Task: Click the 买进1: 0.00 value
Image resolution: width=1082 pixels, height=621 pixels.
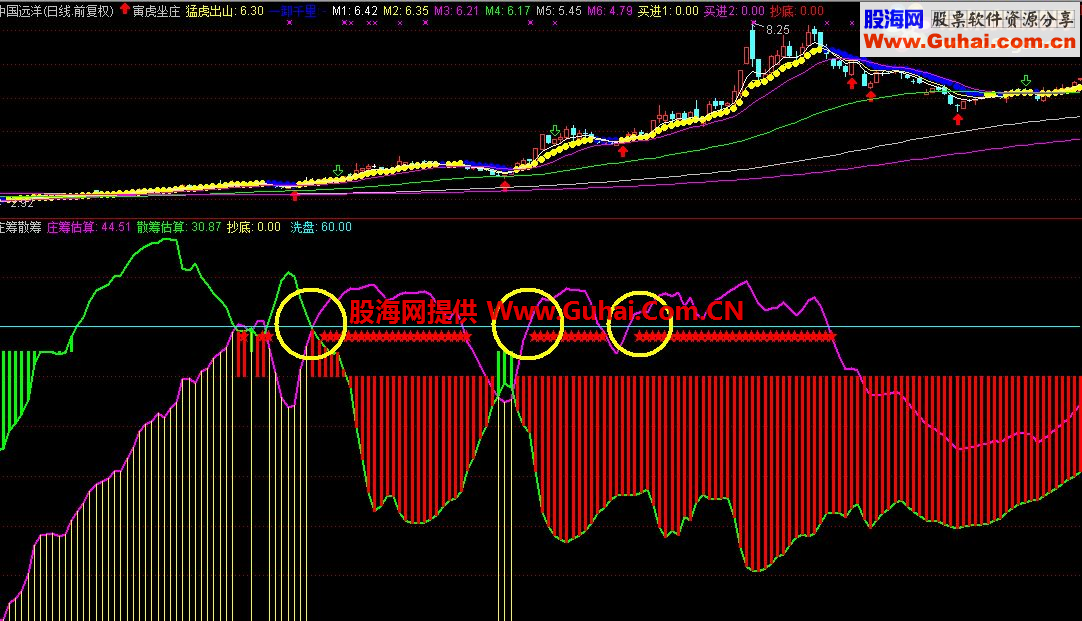Action: pyautogui.click(x=668, y=11)
